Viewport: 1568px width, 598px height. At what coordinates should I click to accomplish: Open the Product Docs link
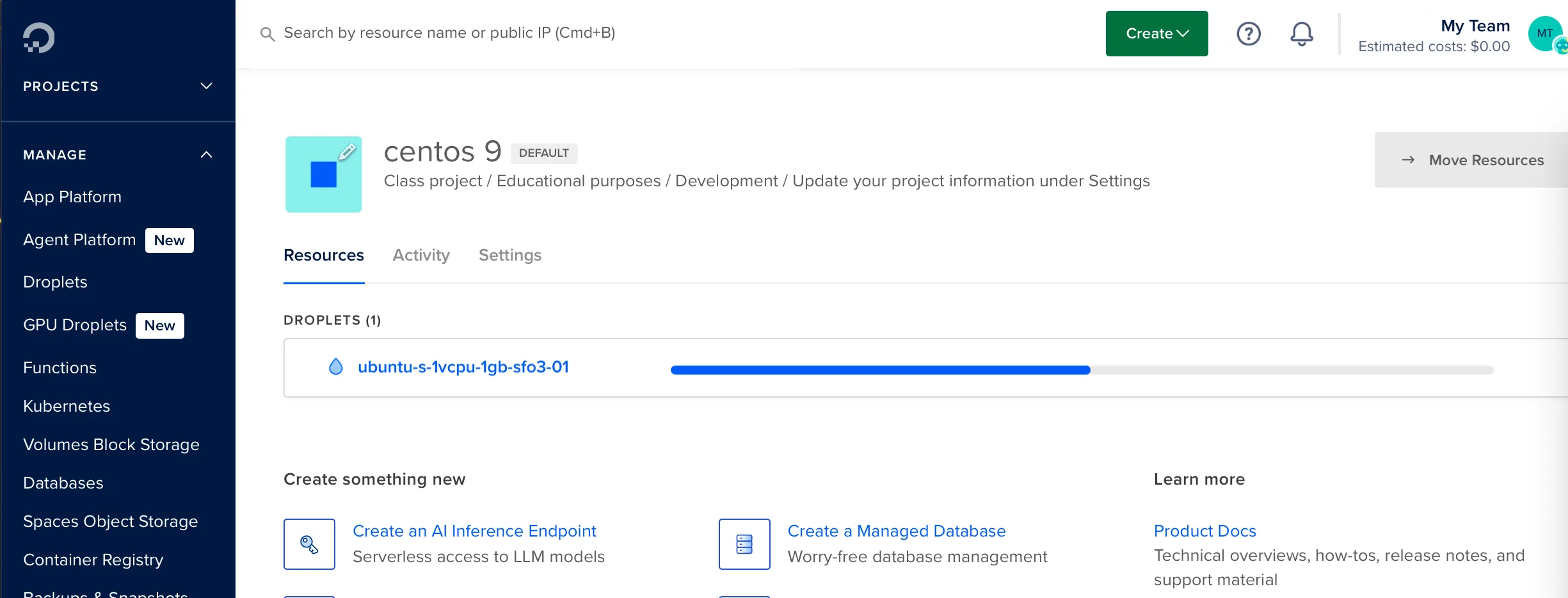[1204, 531]
